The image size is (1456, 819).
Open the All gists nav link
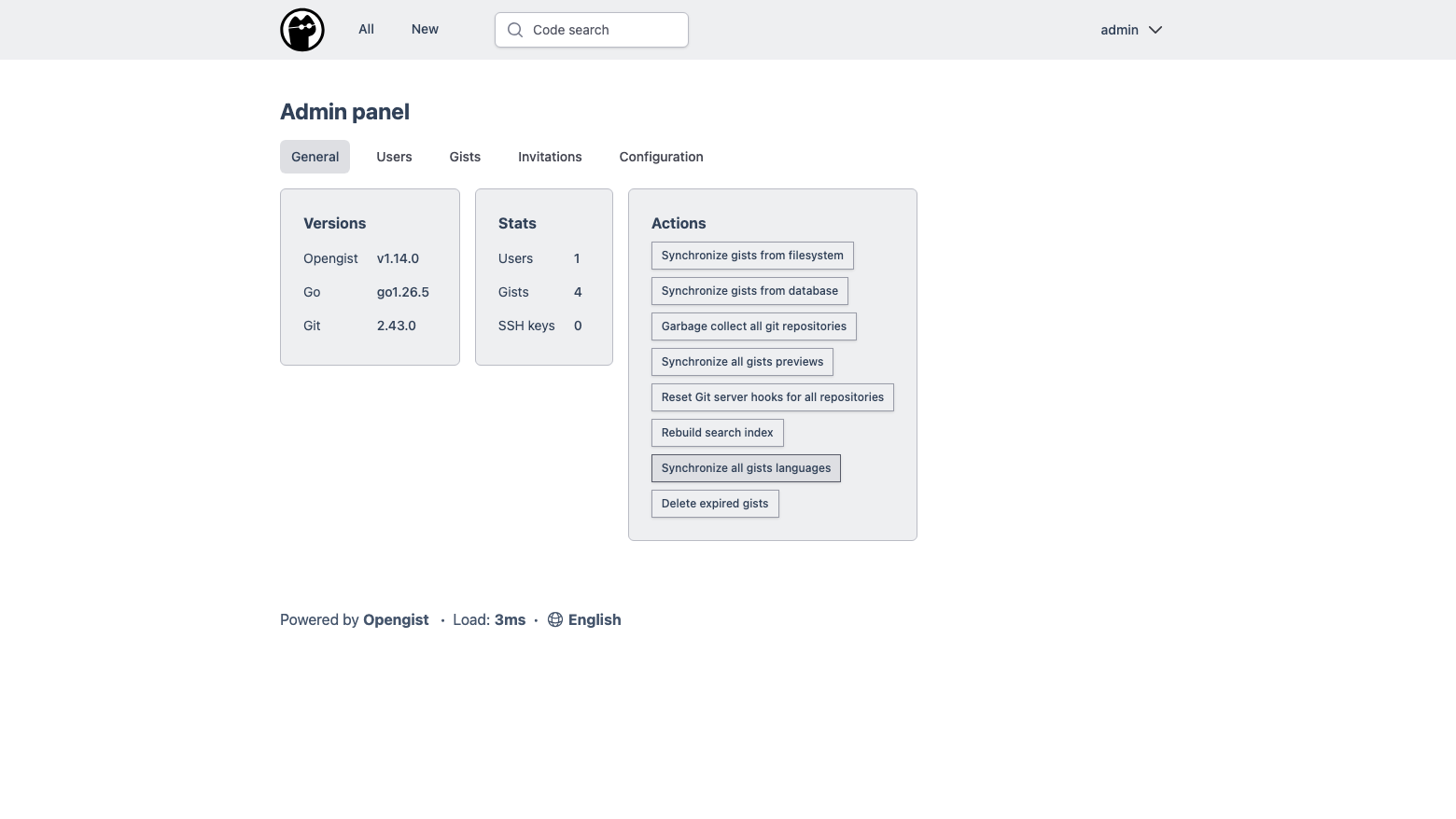(x=366, y=29)
